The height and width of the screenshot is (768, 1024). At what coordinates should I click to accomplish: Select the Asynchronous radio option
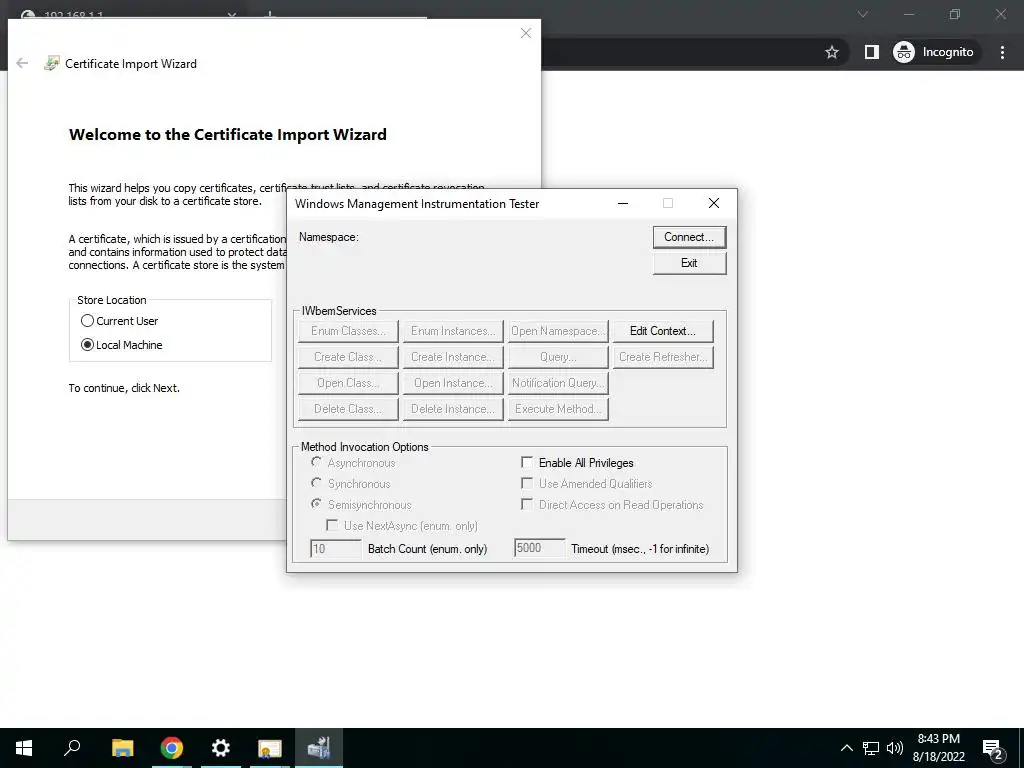(x=317, y=462)
